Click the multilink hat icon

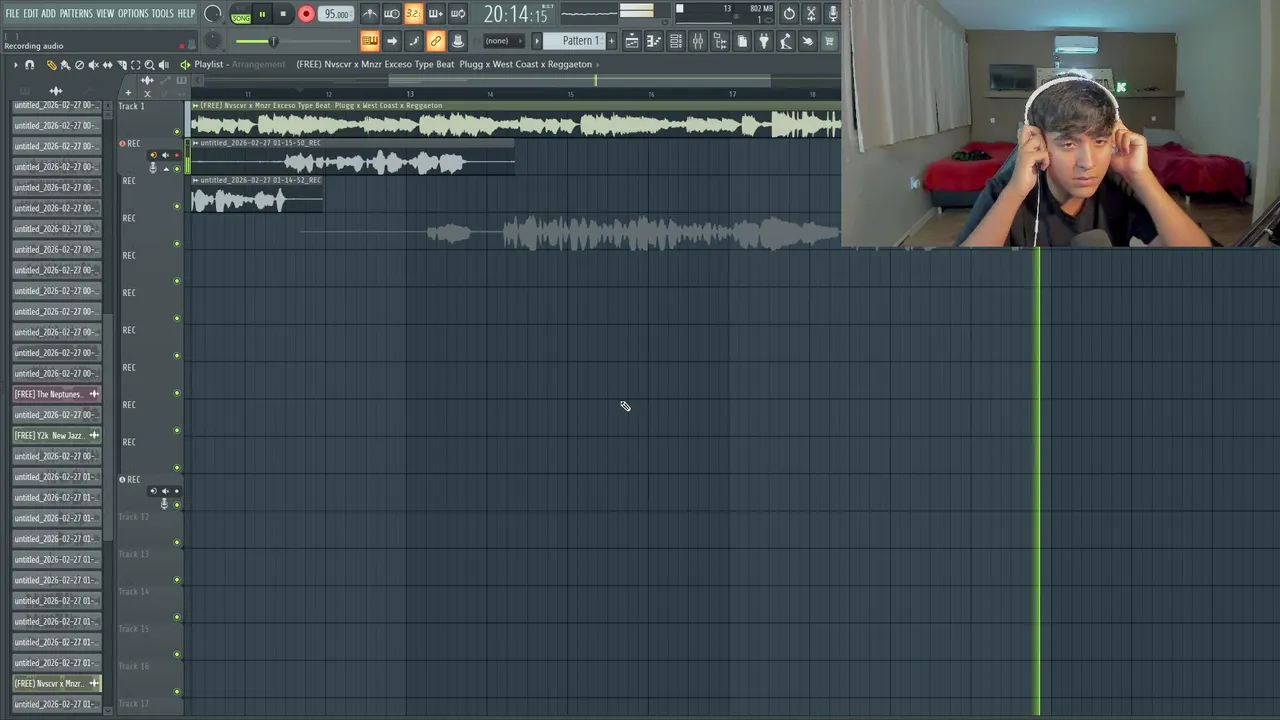click(x=457, y=41)
